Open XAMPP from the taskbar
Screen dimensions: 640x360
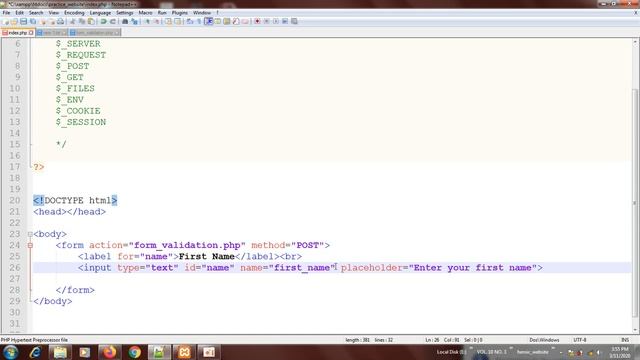(184, 352)
